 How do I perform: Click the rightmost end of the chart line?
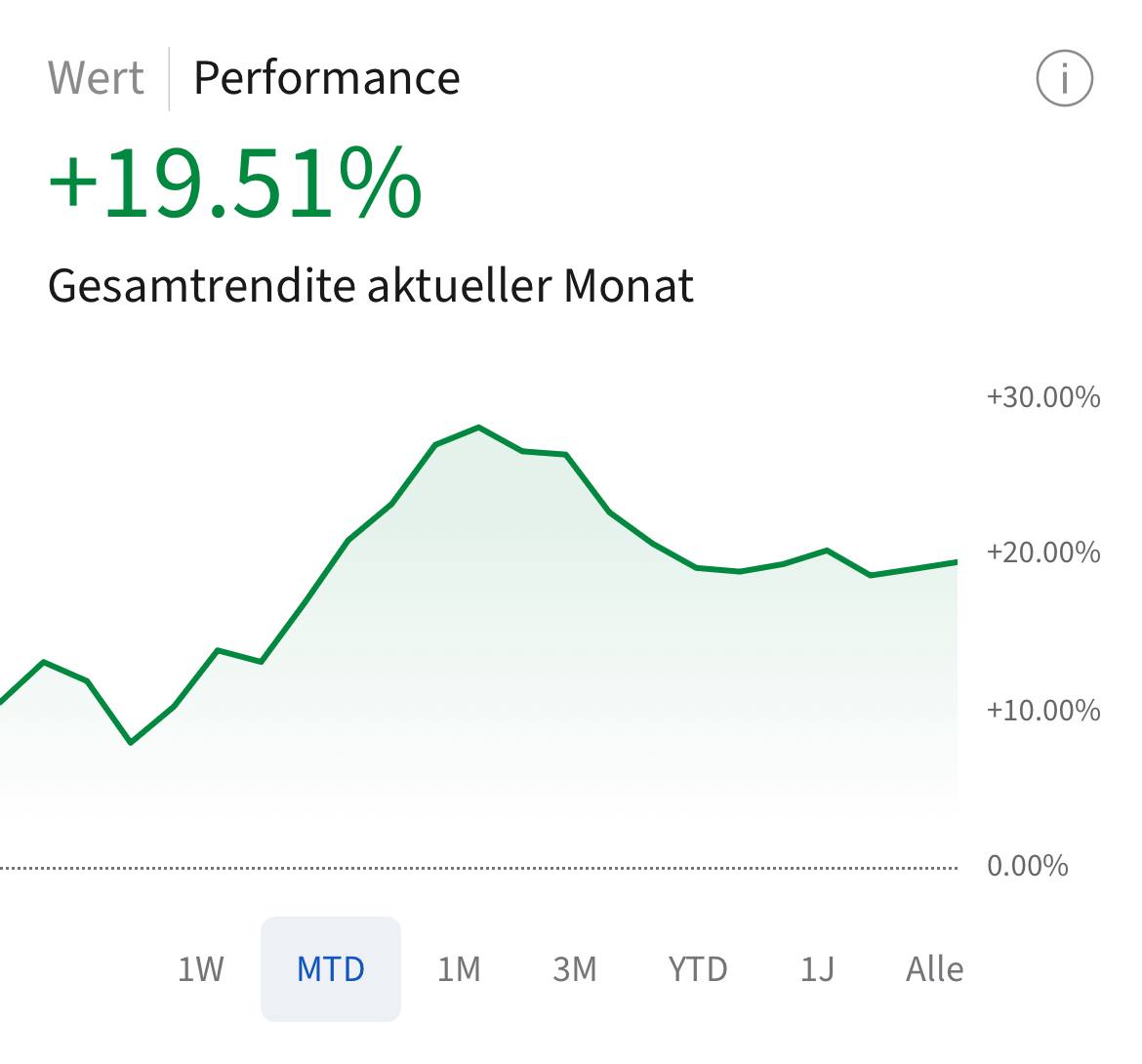coord(956,562)
